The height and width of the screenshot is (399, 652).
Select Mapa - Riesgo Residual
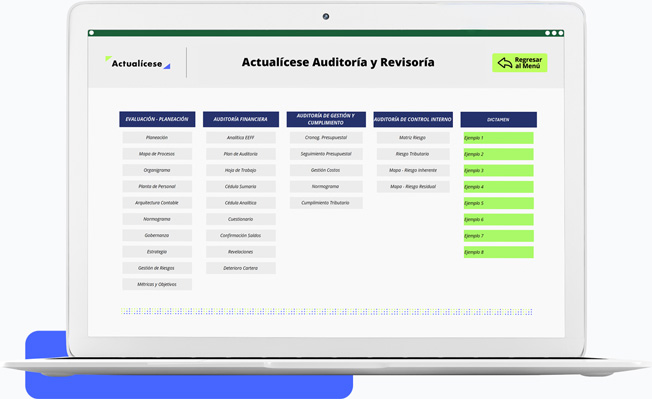pos(413,187)
